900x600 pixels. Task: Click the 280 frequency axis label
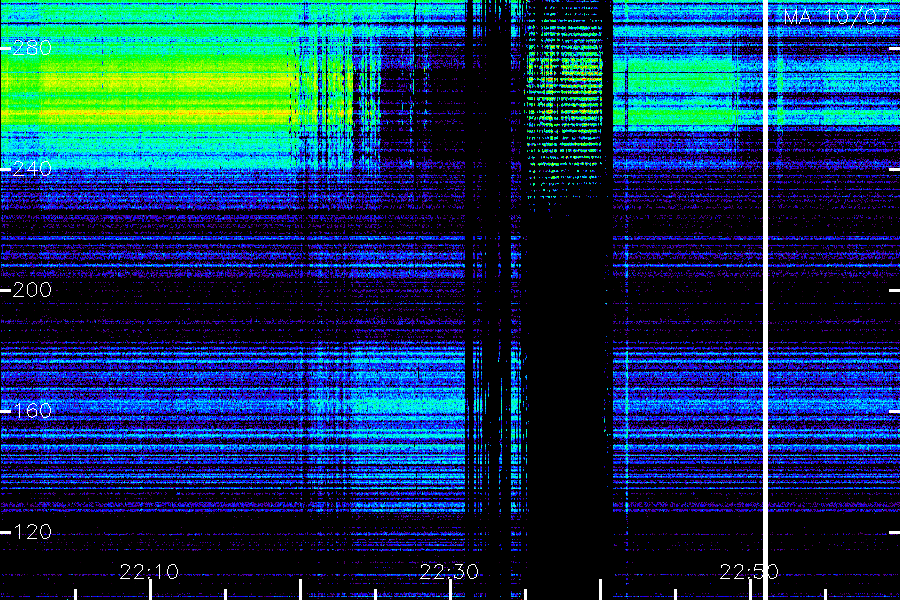click(32, 48)
